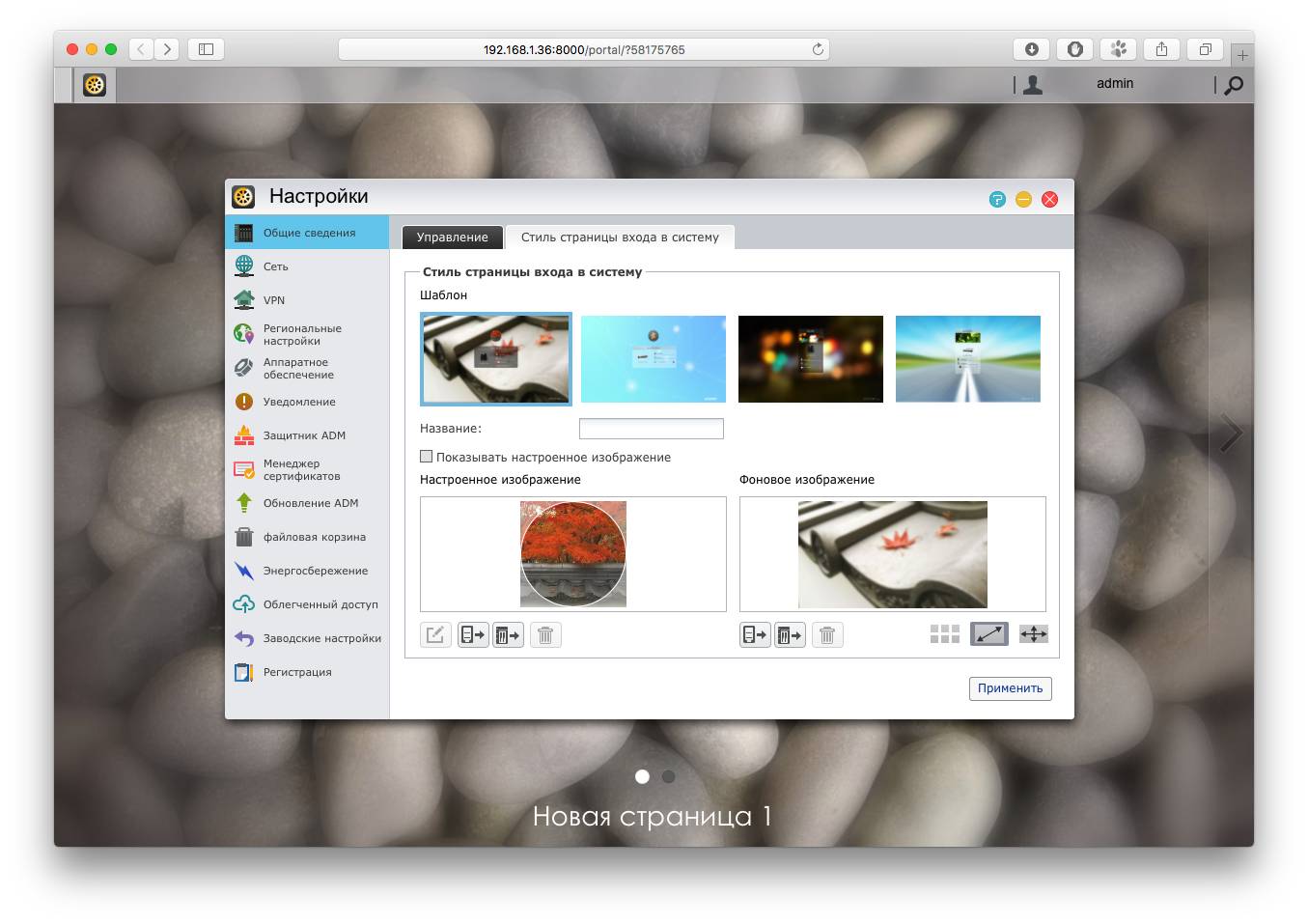Focus the Название text field
The image size is (1308, 924).
pyautogui.click(x=652, y=429)
